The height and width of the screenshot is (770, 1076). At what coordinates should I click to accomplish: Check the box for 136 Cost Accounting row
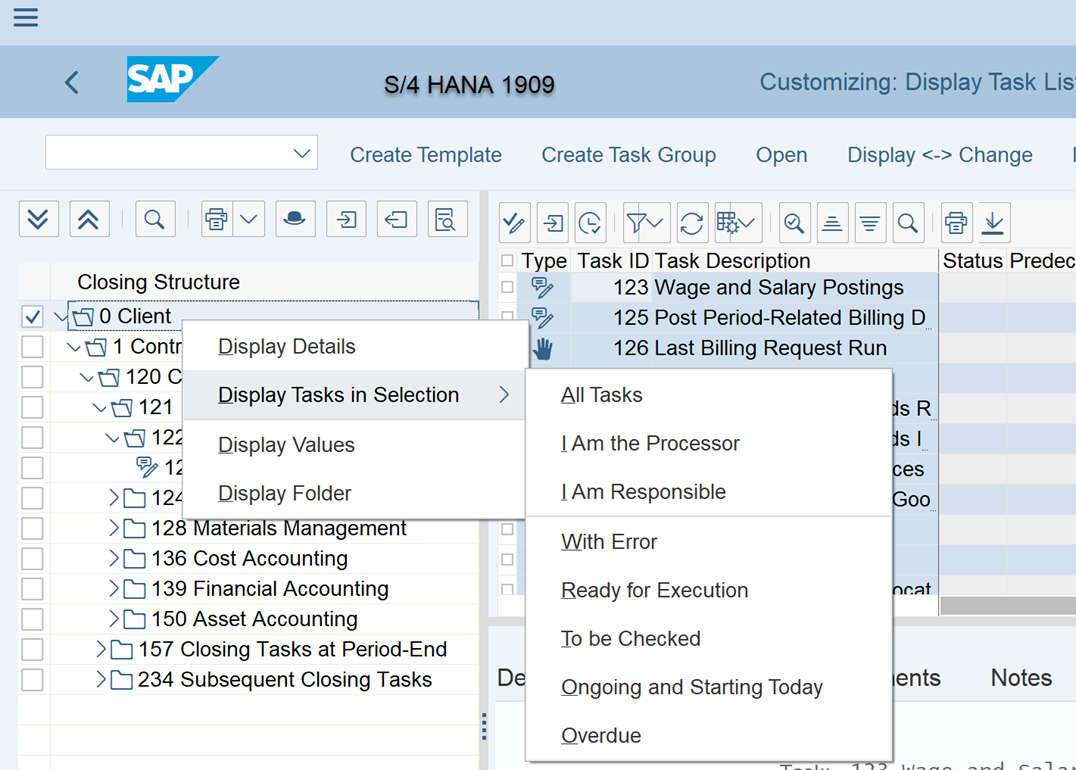click(x=32, y=559)
